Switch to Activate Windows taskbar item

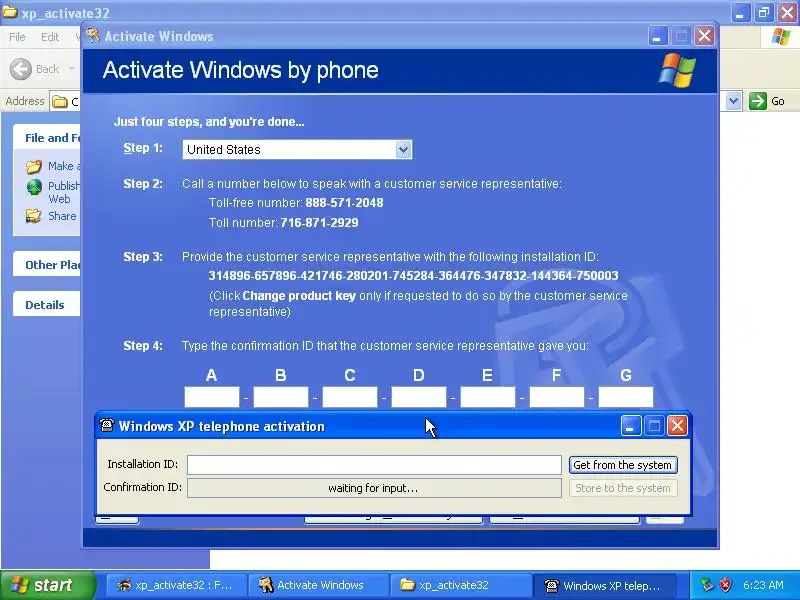317,585
